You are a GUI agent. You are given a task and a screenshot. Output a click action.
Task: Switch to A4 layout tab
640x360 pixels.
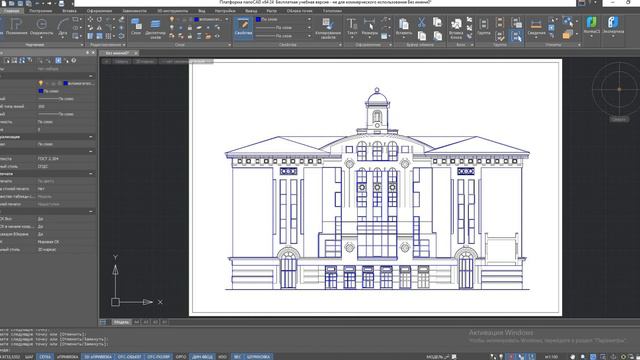coord(136,322)
